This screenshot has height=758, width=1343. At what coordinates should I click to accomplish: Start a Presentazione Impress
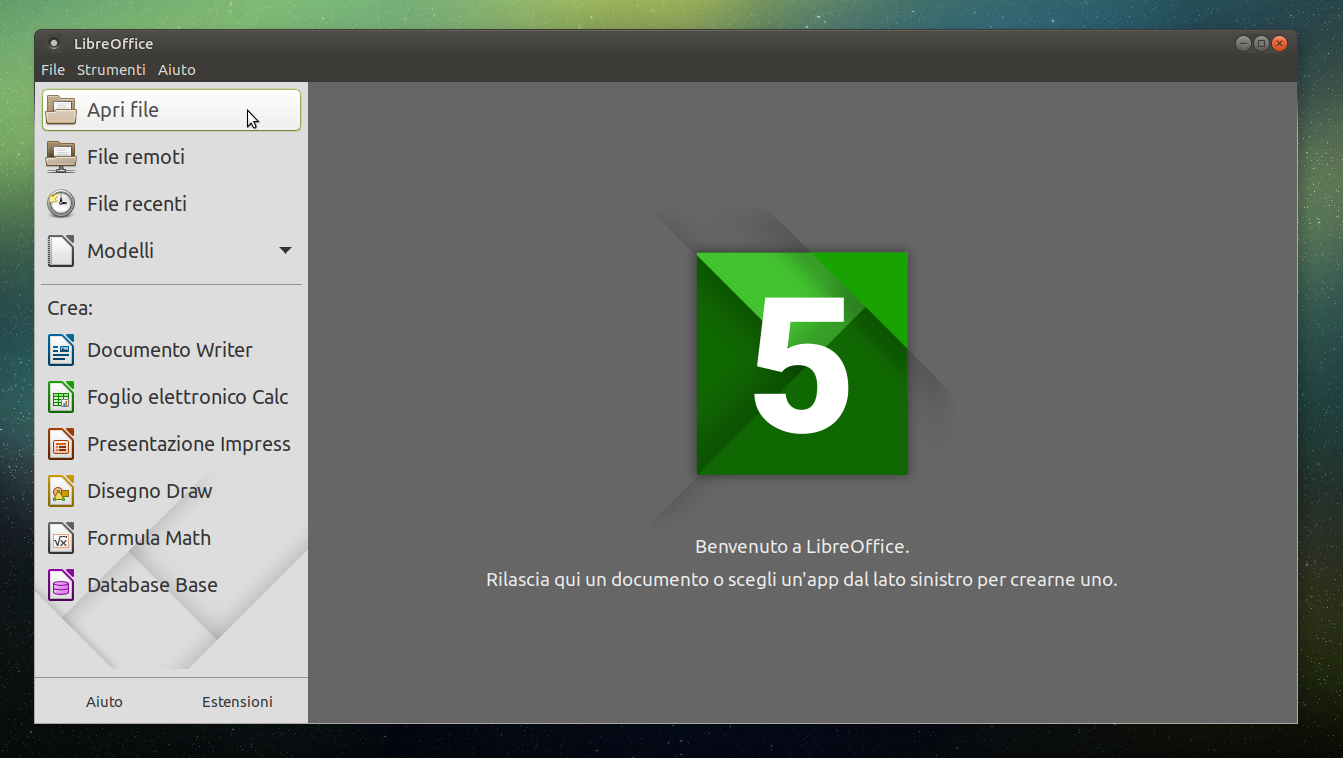click(189, 444)
